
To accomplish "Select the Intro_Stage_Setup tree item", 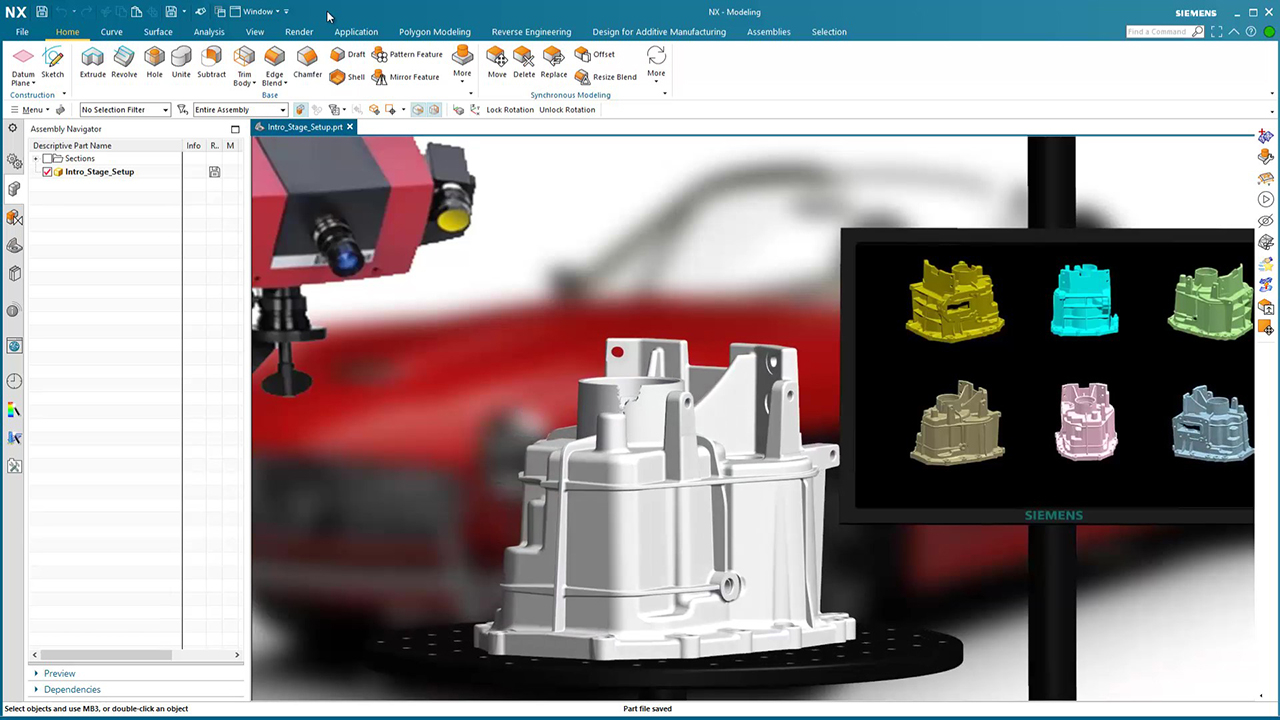I will 99,172.
